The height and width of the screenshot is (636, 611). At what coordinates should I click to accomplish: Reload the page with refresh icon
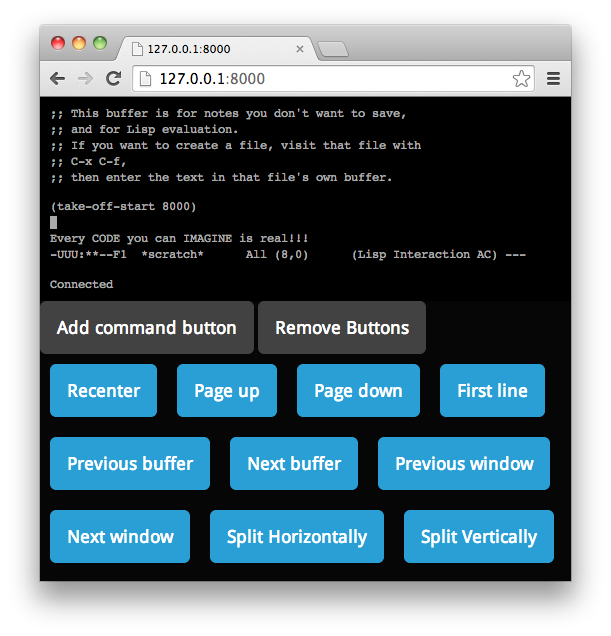[x=113, y=79]
